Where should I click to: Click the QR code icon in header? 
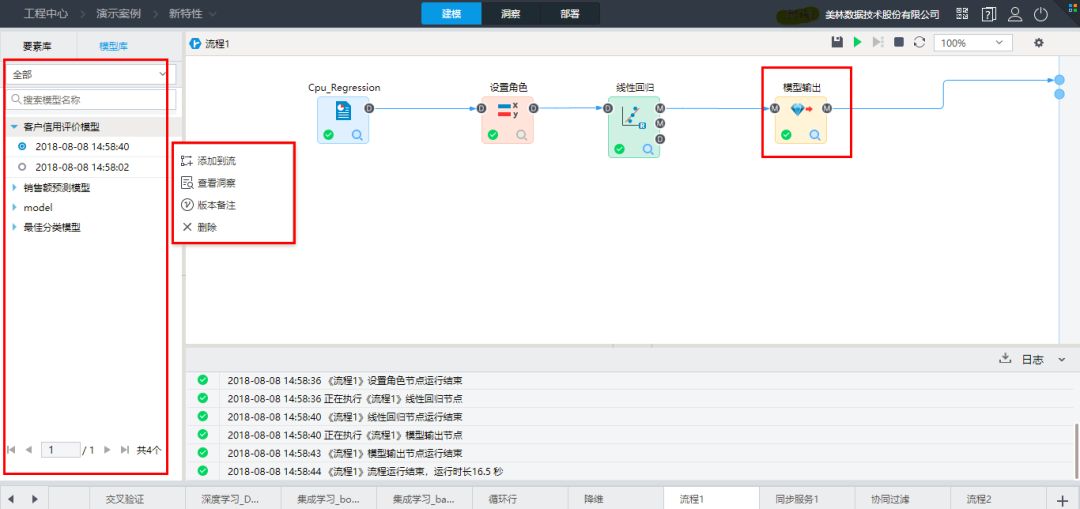pos(962,14)
